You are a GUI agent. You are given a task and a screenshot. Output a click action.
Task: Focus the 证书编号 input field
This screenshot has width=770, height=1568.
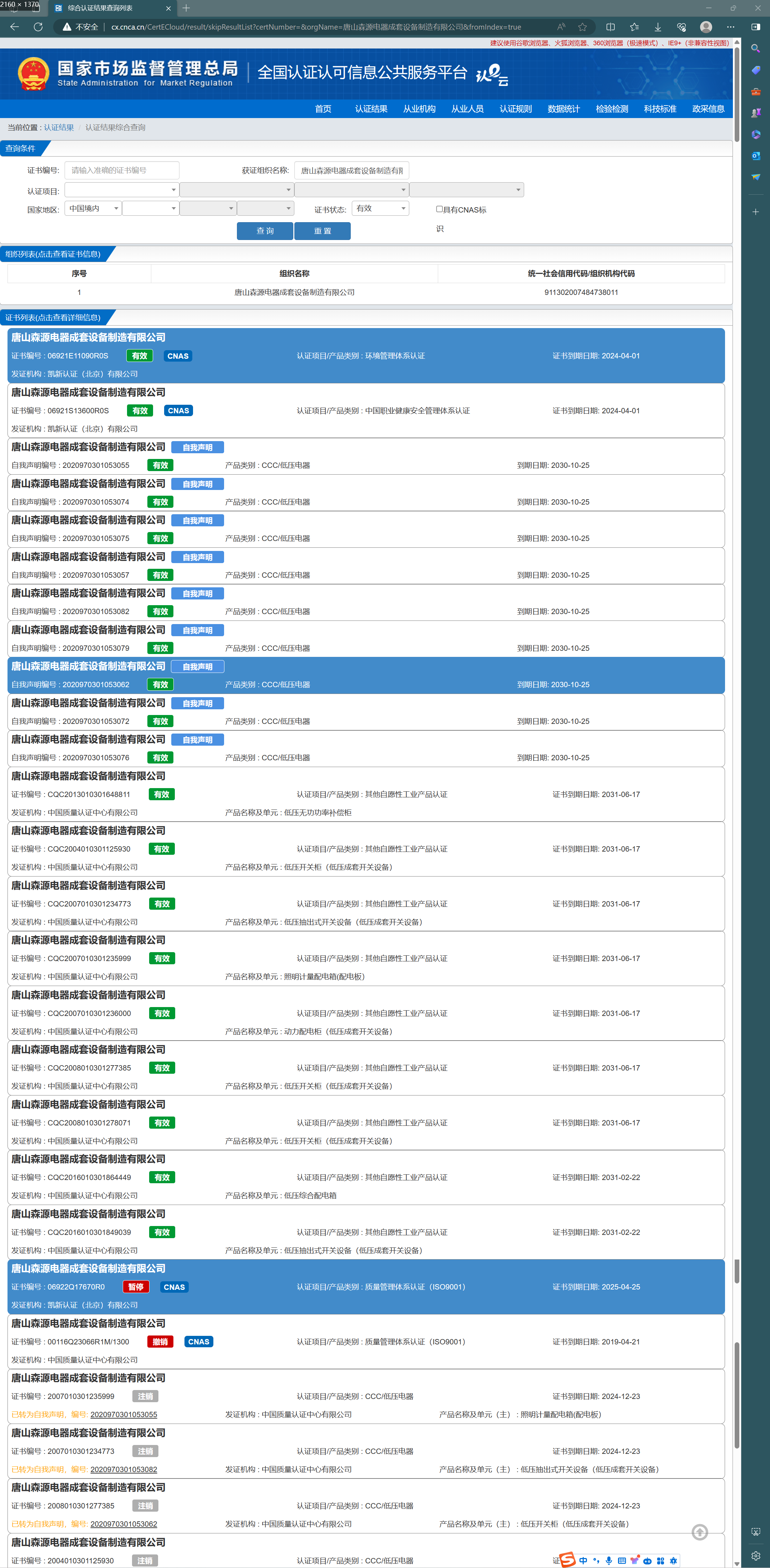122,170
